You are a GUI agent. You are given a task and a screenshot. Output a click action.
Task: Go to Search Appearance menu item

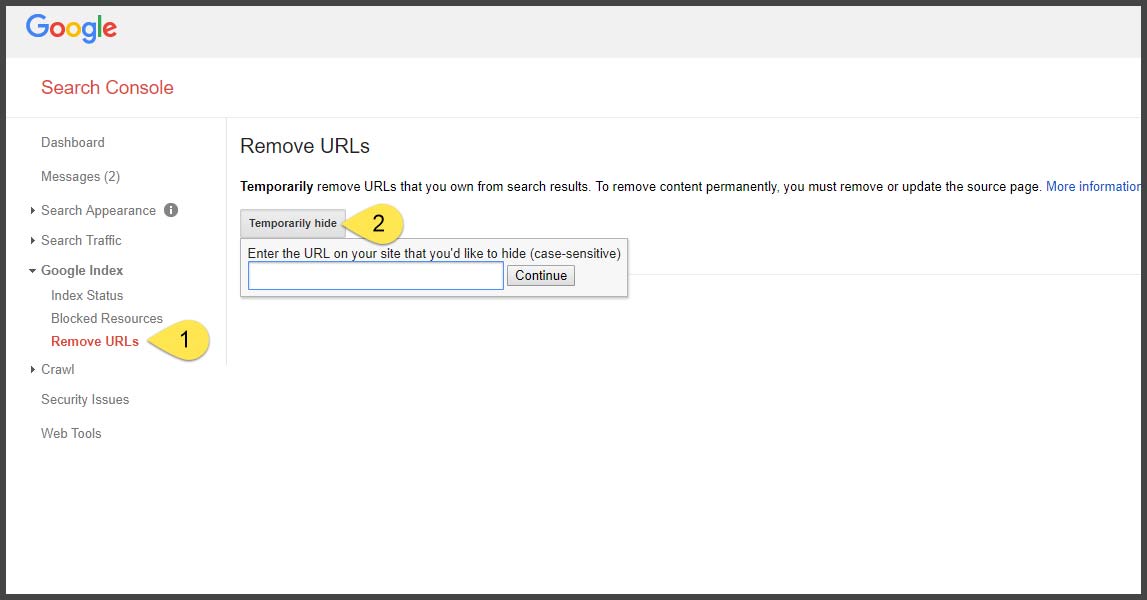point(98,211)
